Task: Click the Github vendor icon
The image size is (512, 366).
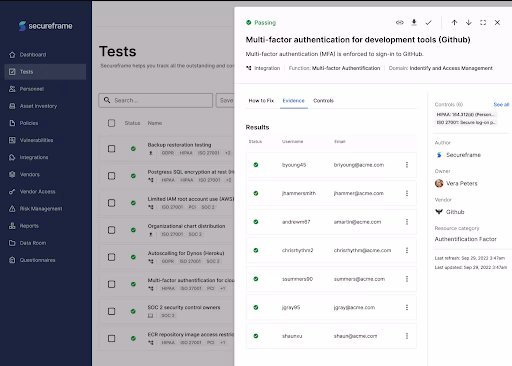Action: 439,212
